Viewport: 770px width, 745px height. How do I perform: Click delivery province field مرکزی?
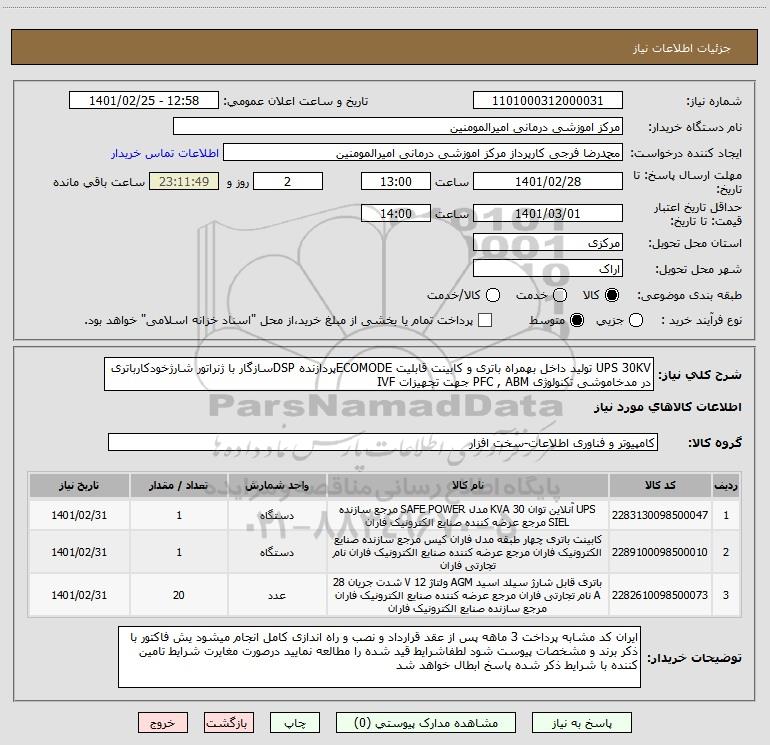(548, 243)
